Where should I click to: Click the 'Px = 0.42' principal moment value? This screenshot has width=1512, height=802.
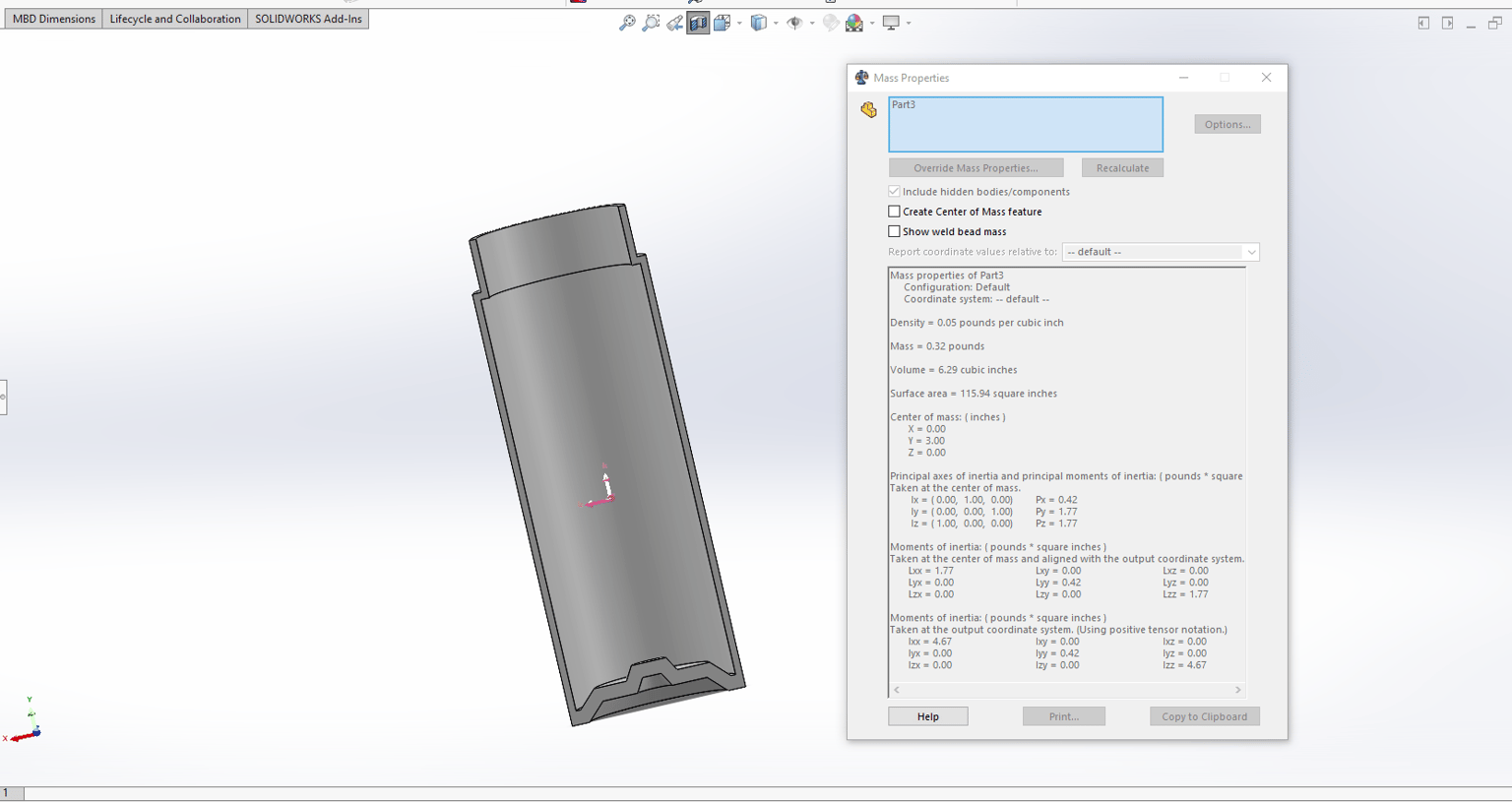(x=1056, y=500)
